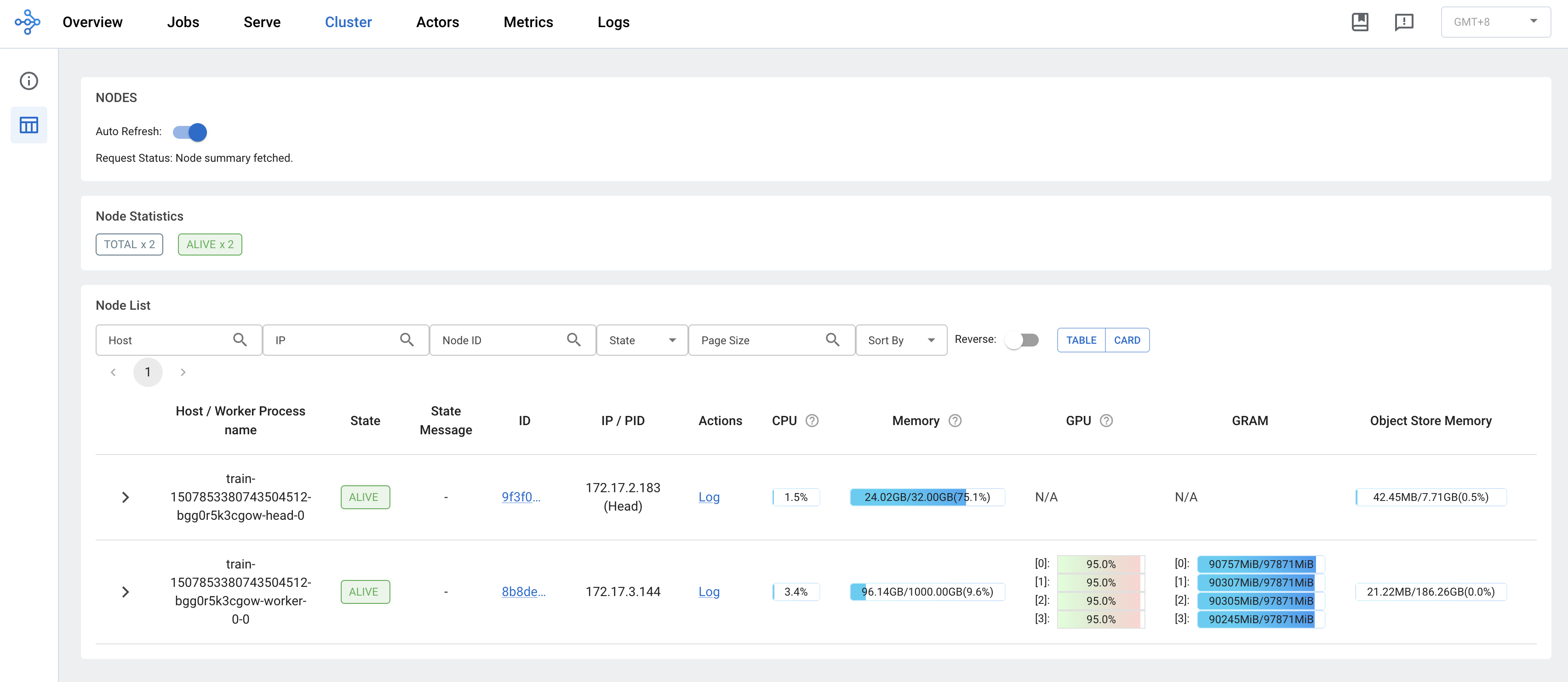Open the State filter dropdown

pos(641,340)
